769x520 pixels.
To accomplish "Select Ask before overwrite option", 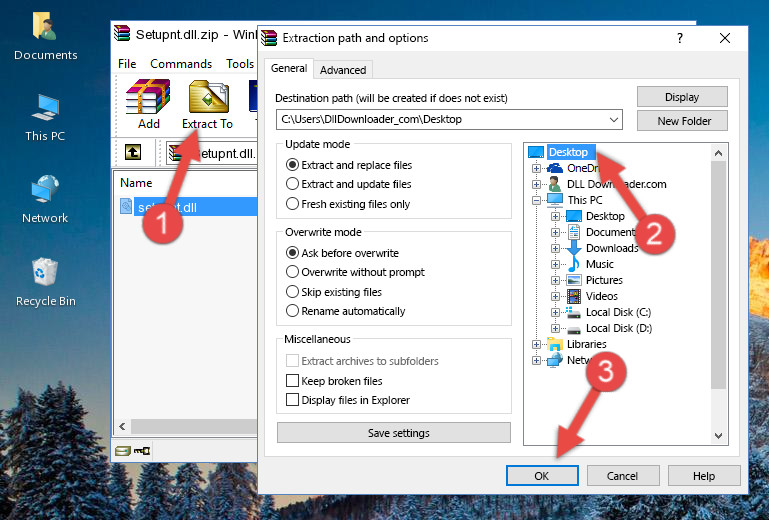I will coord(292,253).
